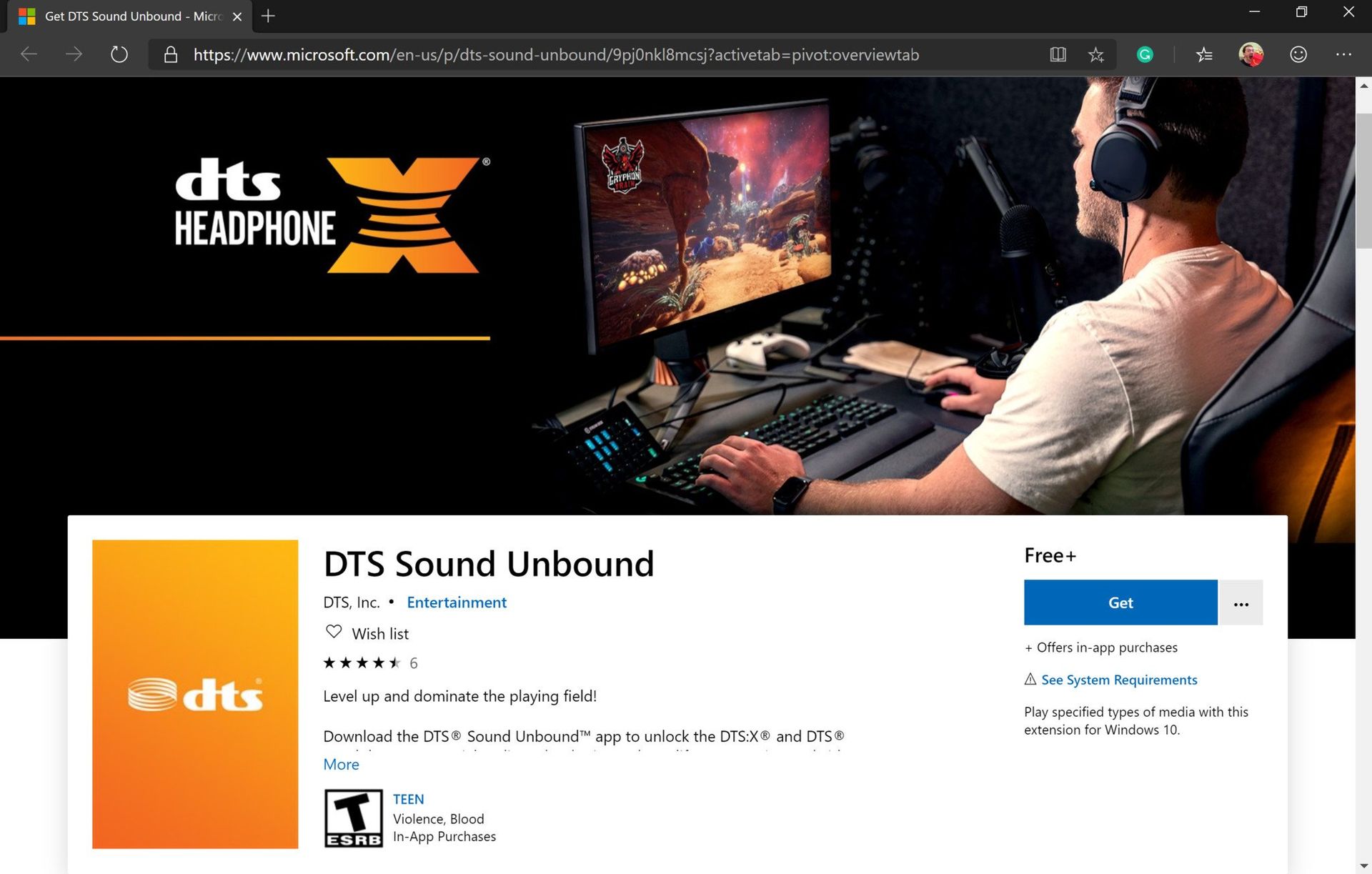Open the Entertainment category link

tap(457, 602)
